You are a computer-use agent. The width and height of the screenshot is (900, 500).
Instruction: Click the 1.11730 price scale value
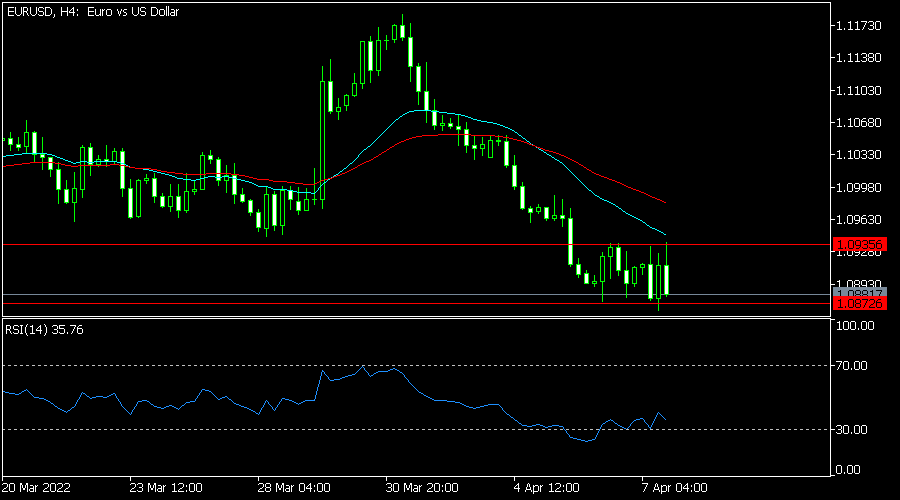pos(859,26)
